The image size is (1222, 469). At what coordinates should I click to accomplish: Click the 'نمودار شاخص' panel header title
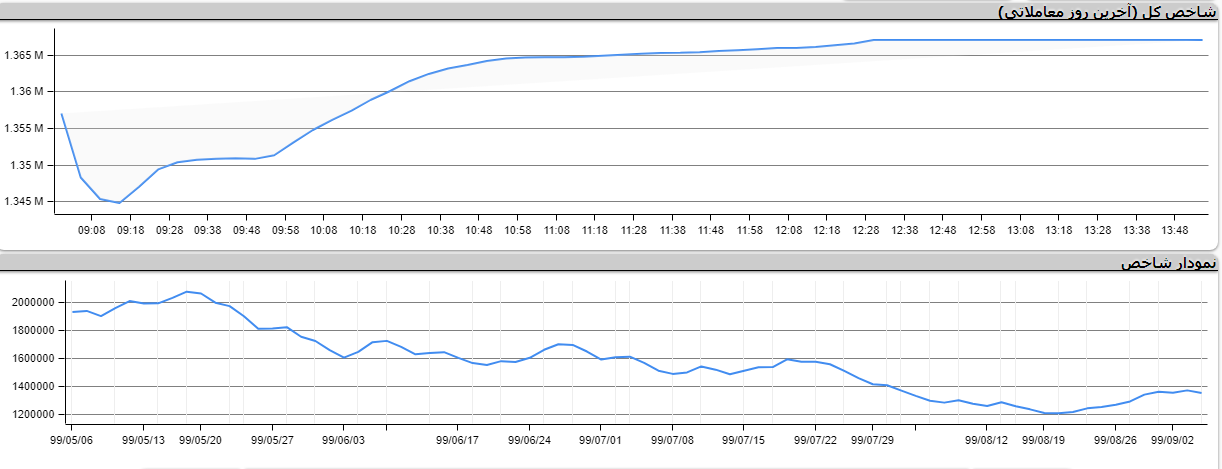[1169, 263]
